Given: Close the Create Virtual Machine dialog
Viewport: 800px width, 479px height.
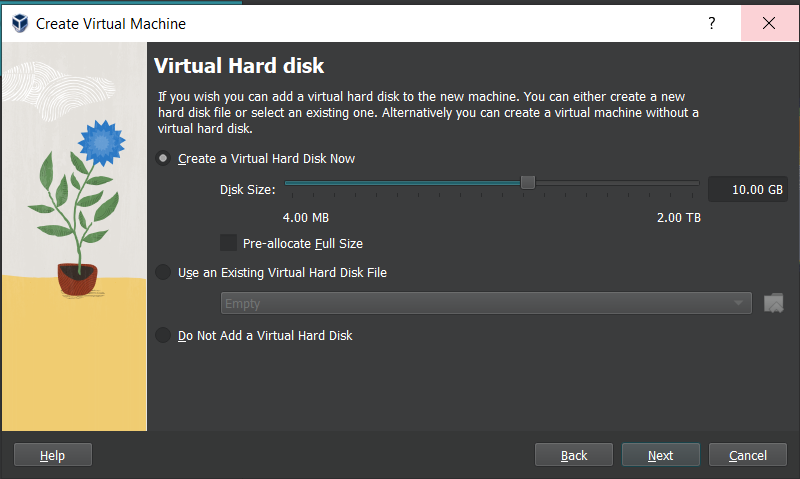Looking at the screenshot, I should coord(769,23).
